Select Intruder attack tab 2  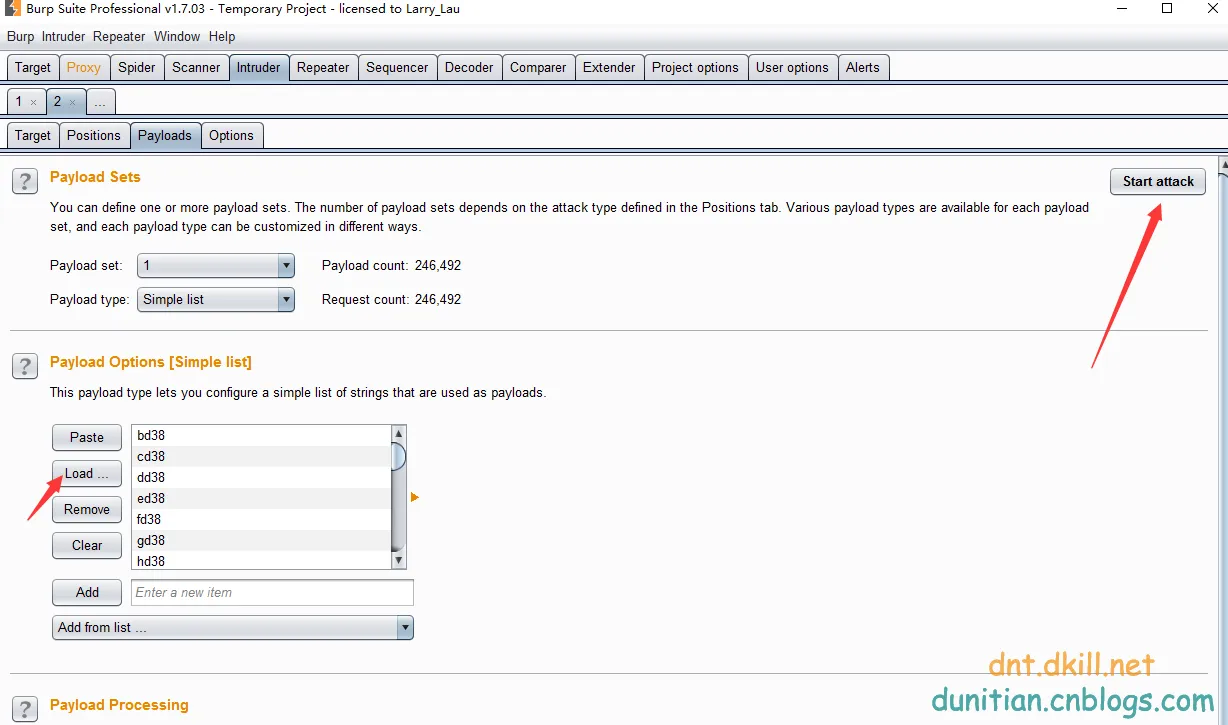(x=57, y=102)
